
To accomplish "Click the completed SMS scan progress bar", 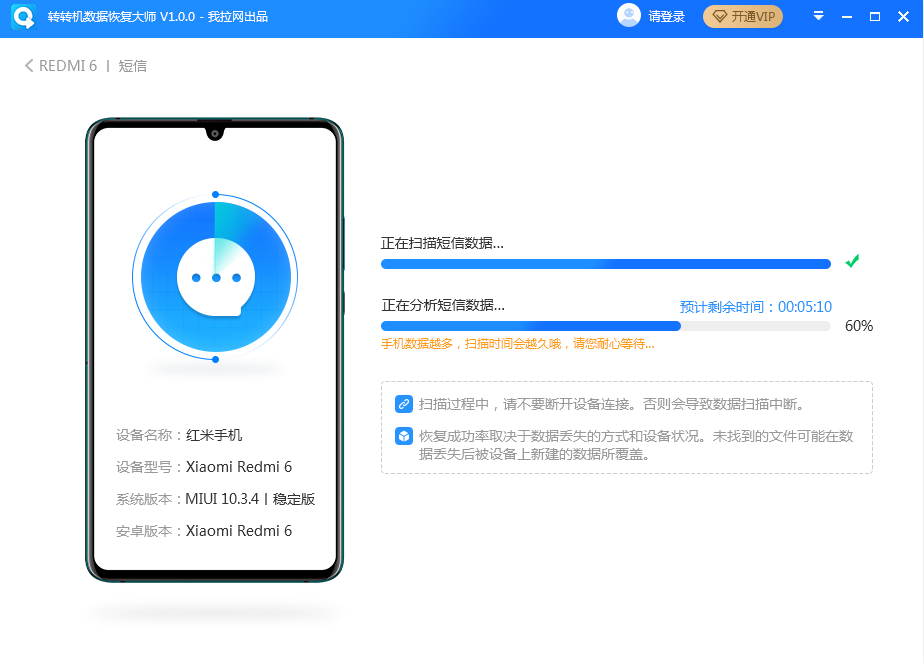I will (605, 264).
